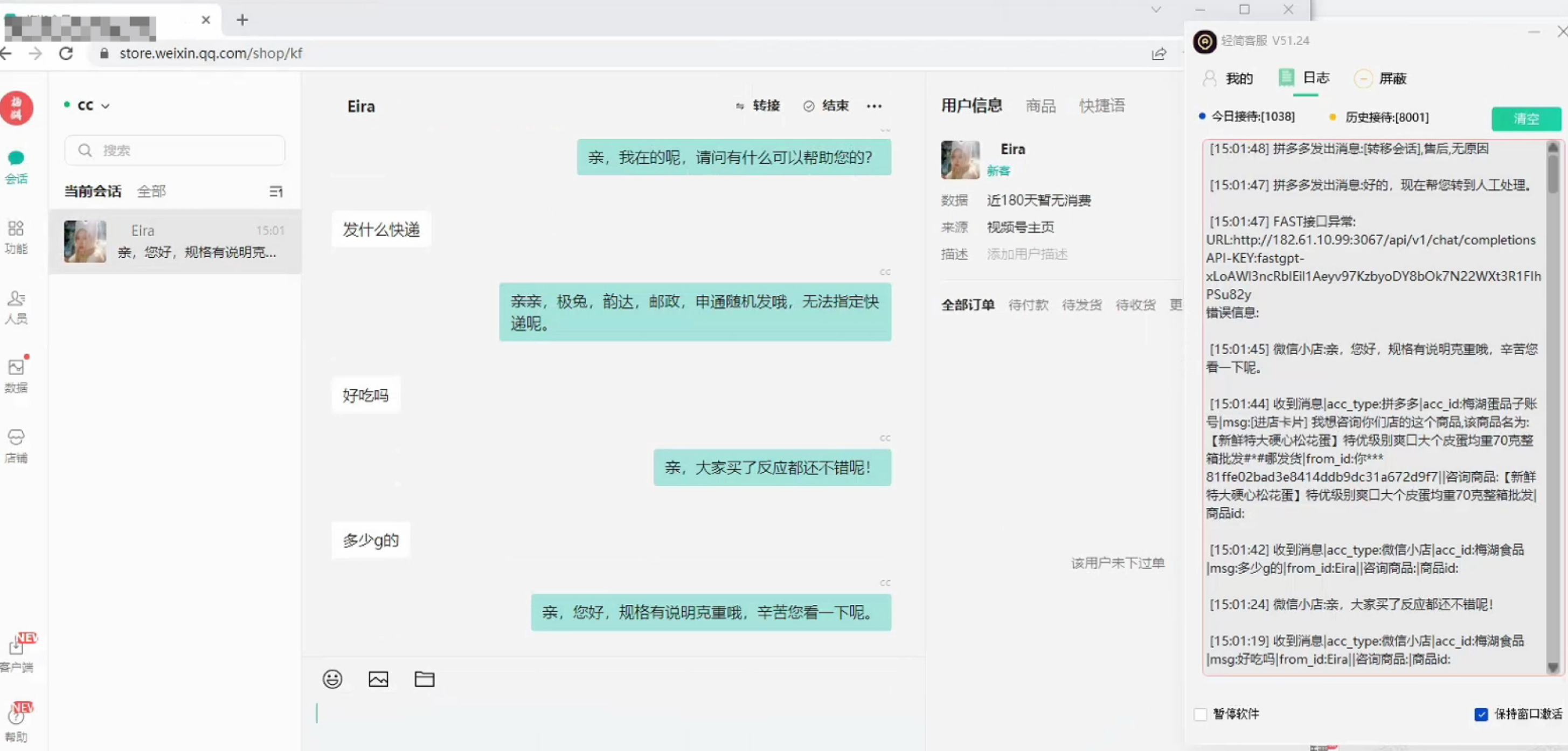
Task: Open the 店铺 shop sidebar icon
Action: coord(17,446)
